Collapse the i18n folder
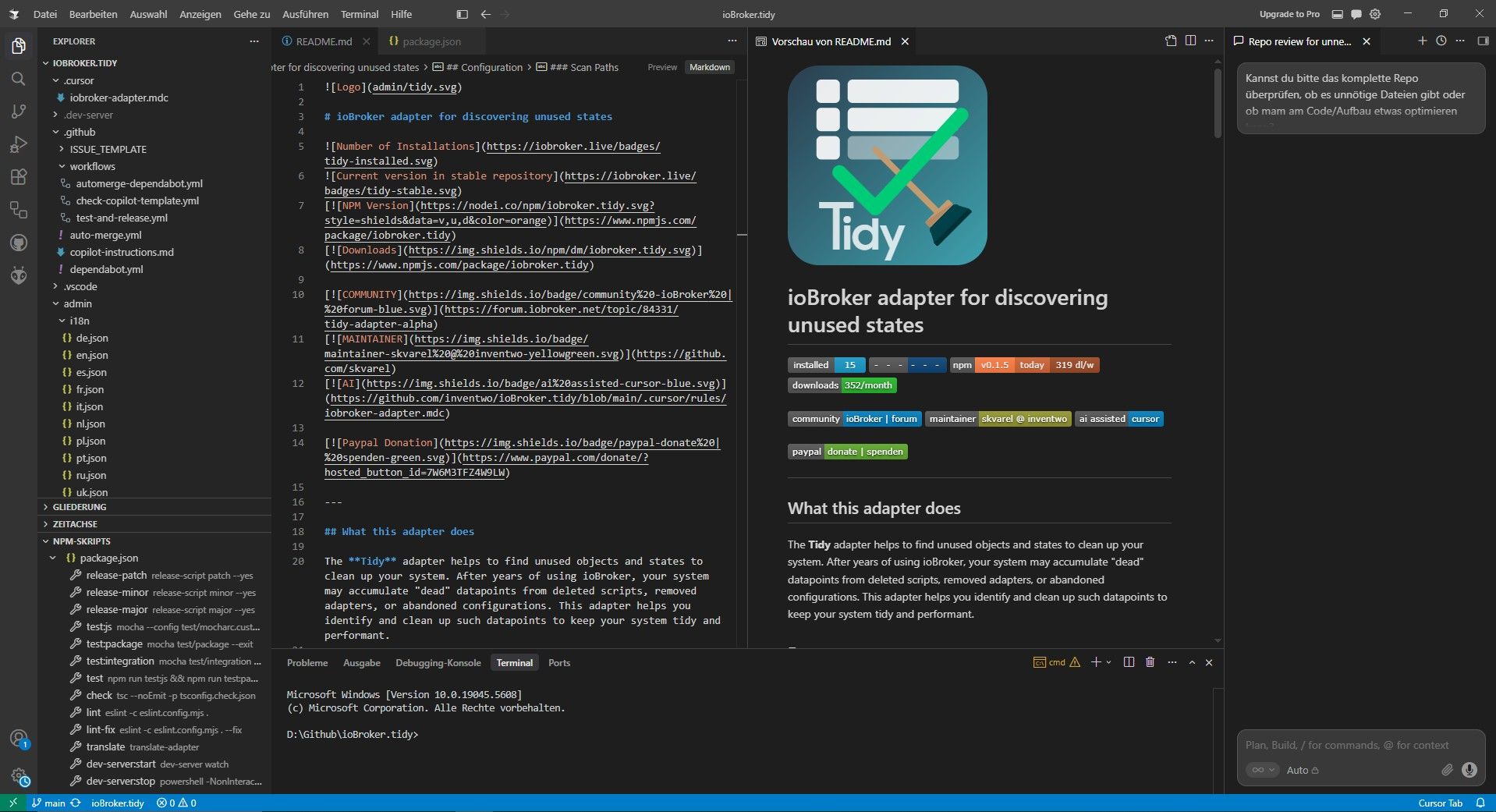The image size is (1496, 812). tap(80, 321)
